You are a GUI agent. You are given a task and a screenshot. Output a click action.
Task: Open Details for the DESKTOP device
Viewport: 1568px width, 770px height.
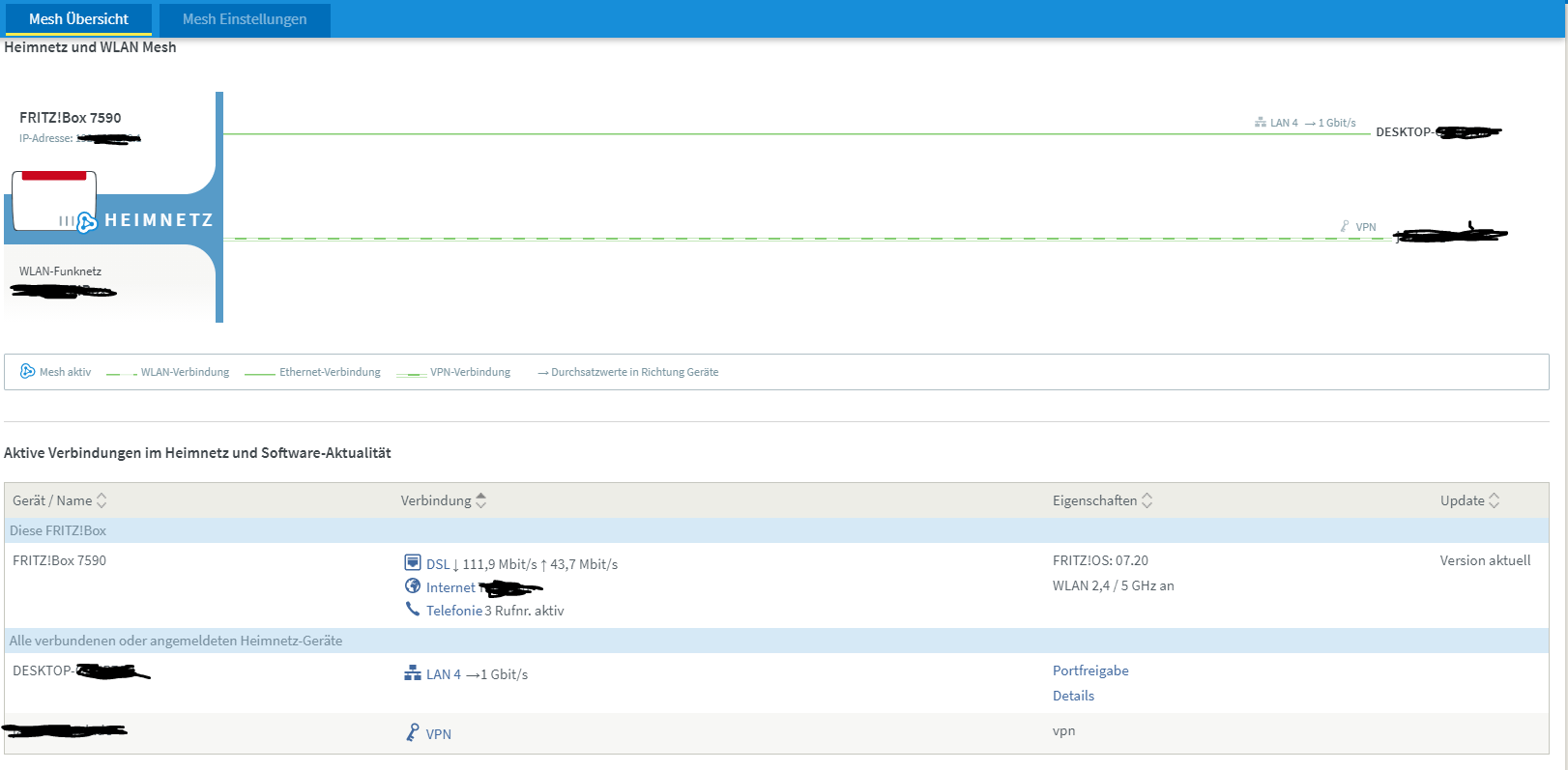[x=1073, y=696]
